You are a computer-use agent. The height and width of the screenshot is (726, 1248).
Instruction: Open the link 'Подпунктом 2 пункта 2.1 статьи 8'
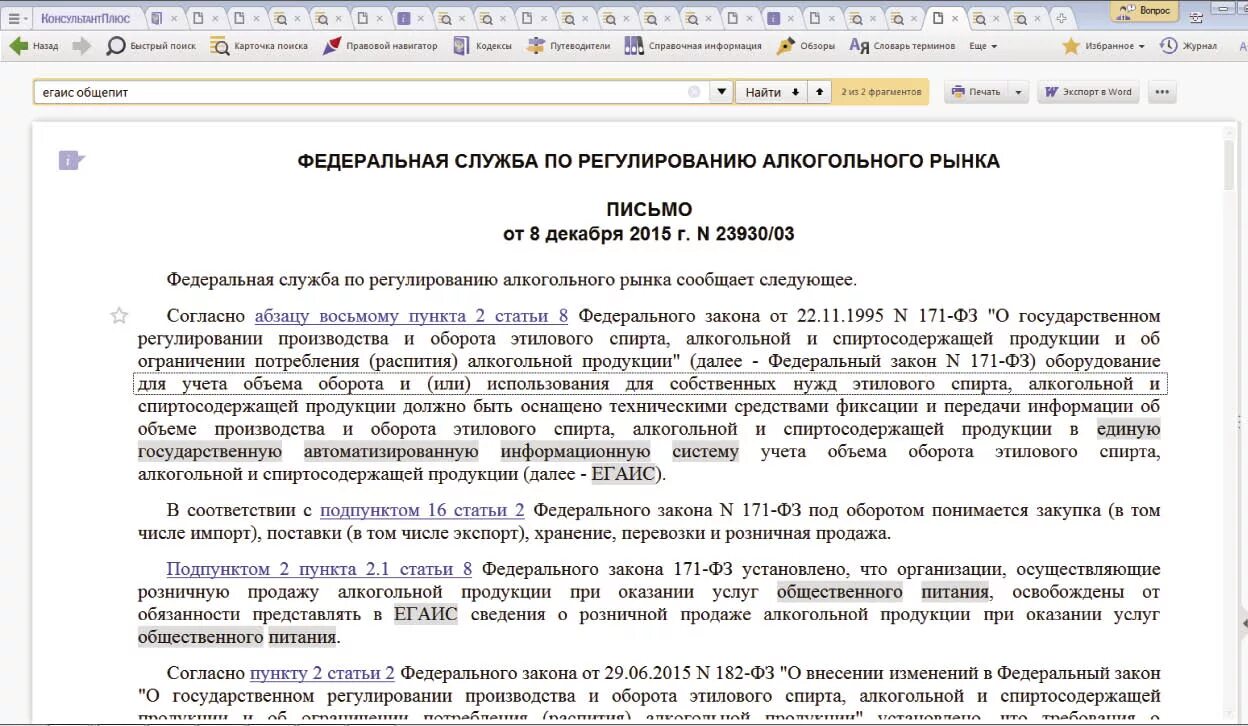point(319,569)
